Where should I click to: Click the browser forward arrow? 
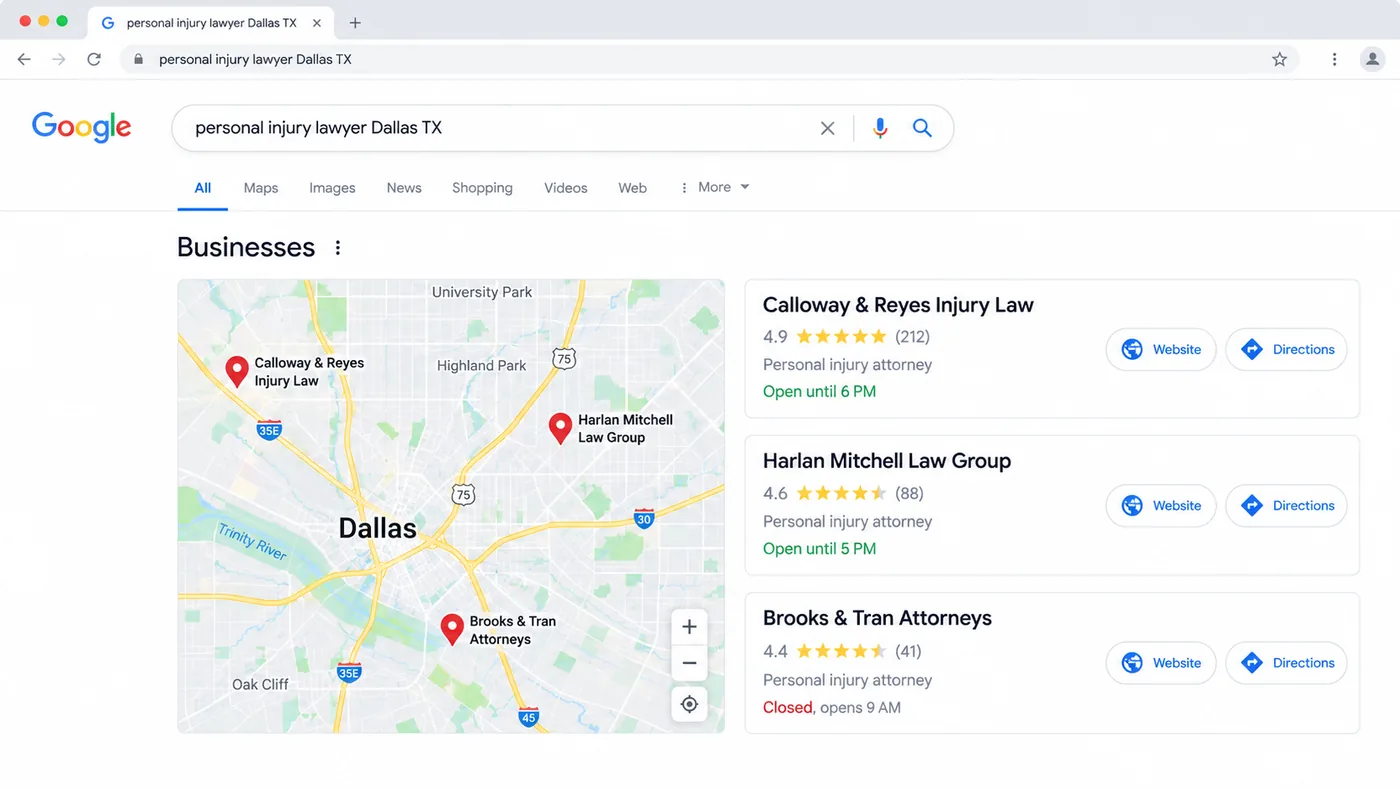[59, 59]
